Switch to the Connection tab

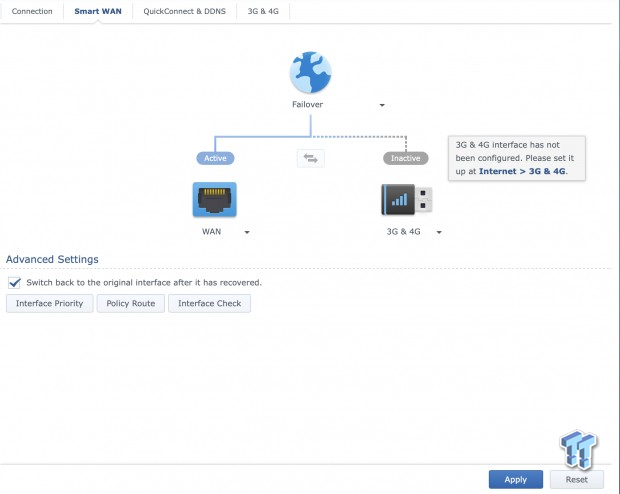(x=32, y=11)
